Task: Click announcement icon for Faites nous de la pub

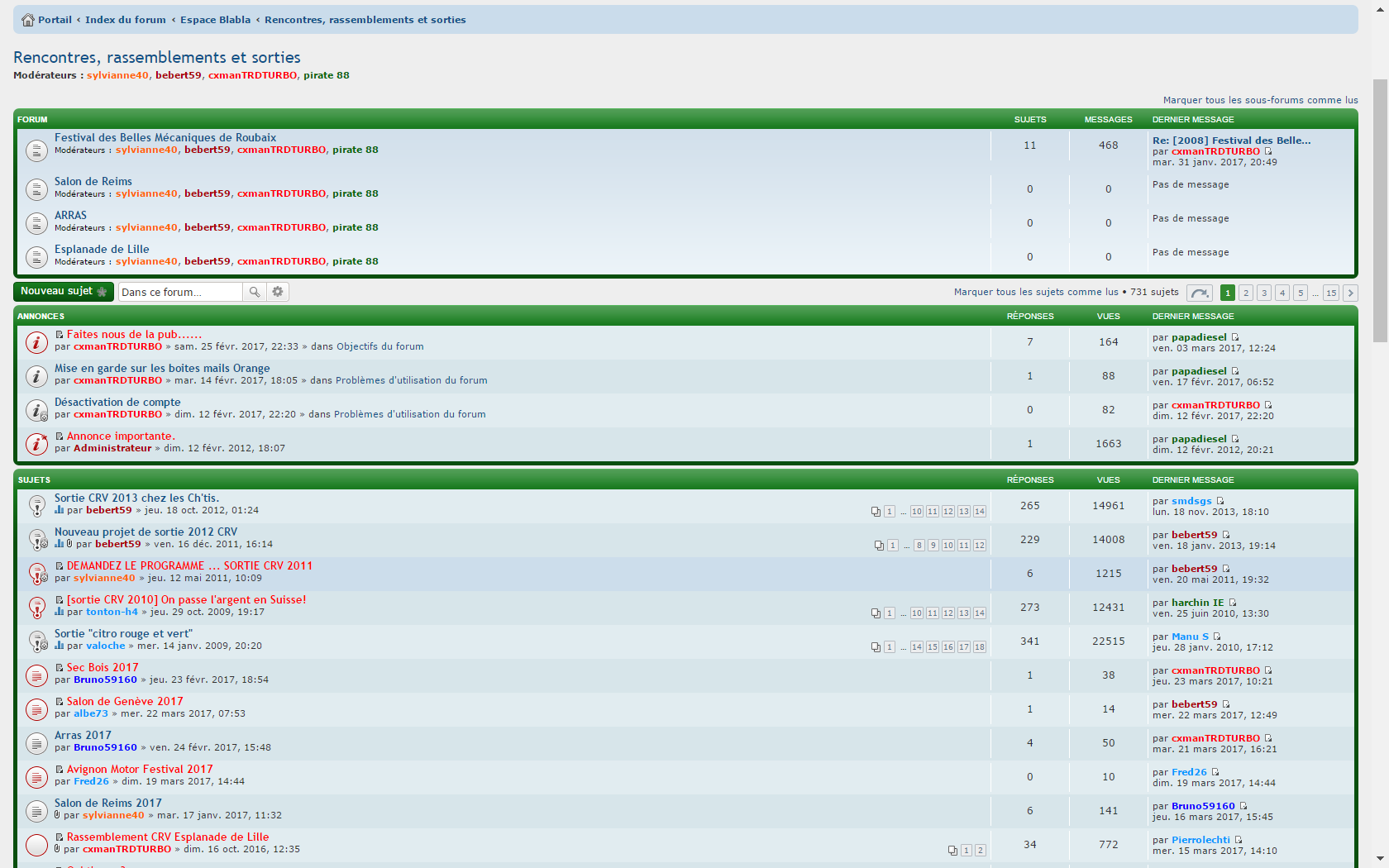Action: click(x=36, y=342)
